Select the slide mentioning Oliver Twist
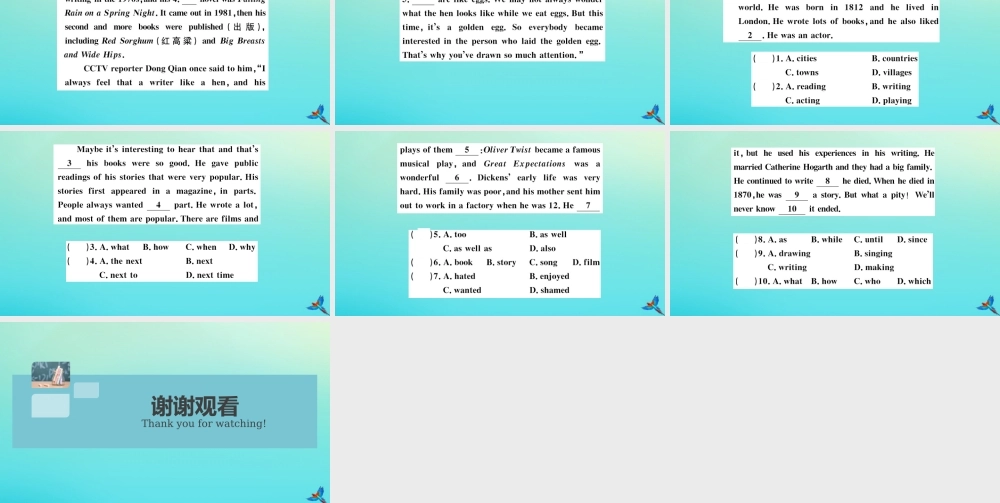 click(x=499, y=223)
